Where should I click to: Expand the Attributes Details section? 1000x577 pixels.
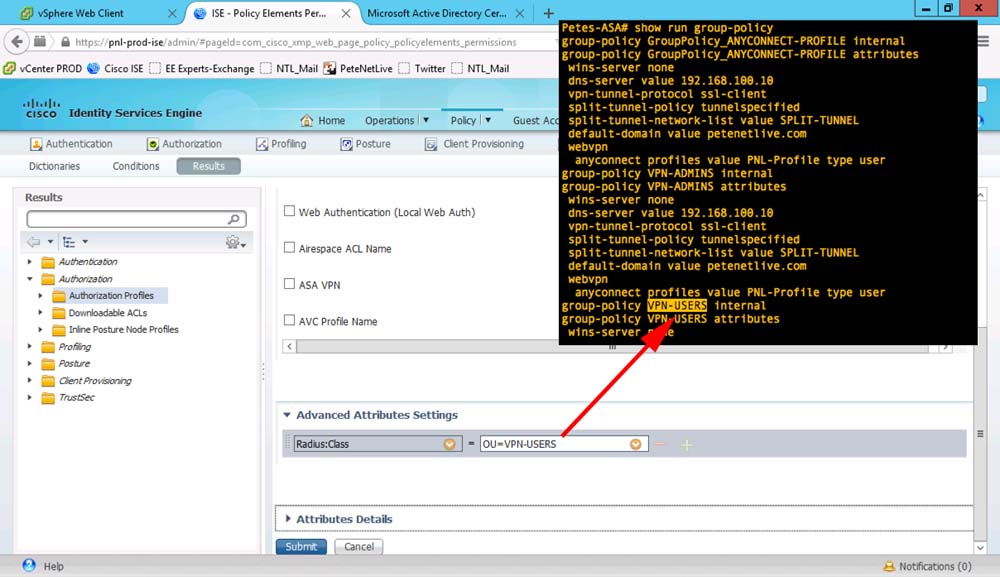click(288, 519)
